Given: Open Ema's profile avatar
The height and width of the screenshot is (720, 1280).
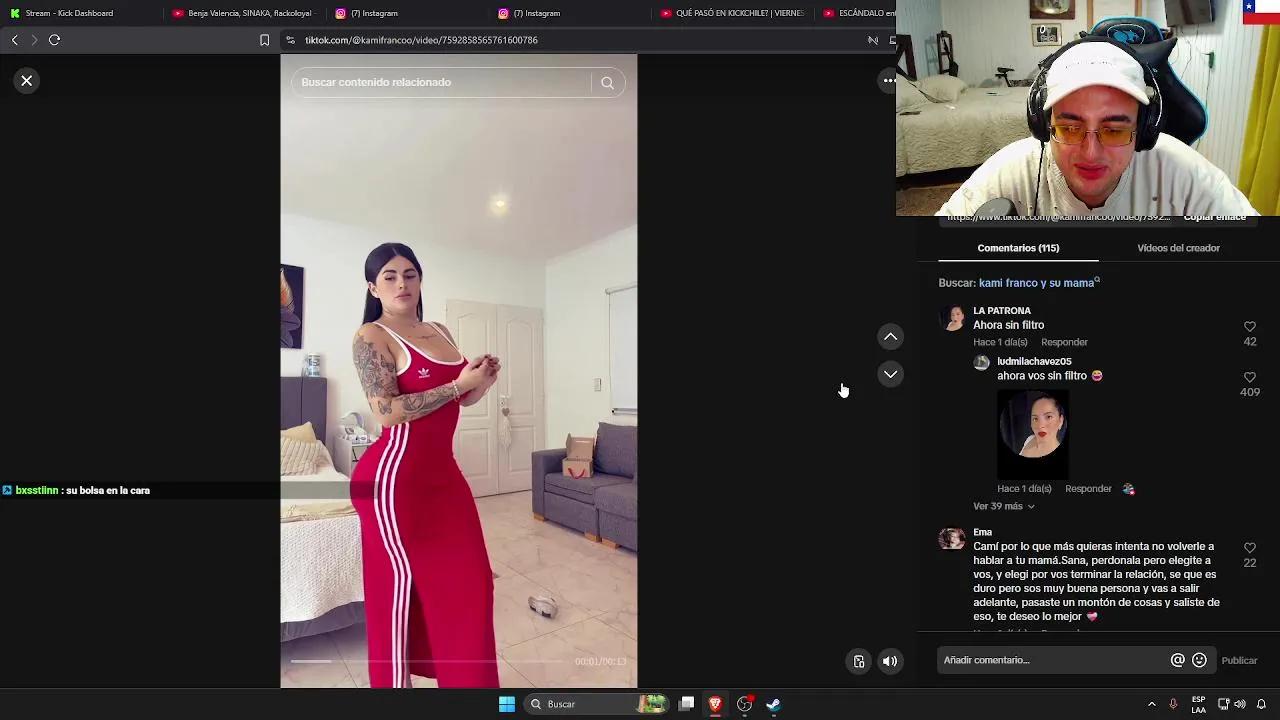Looking at the screenshot, I should pos(952,540).
